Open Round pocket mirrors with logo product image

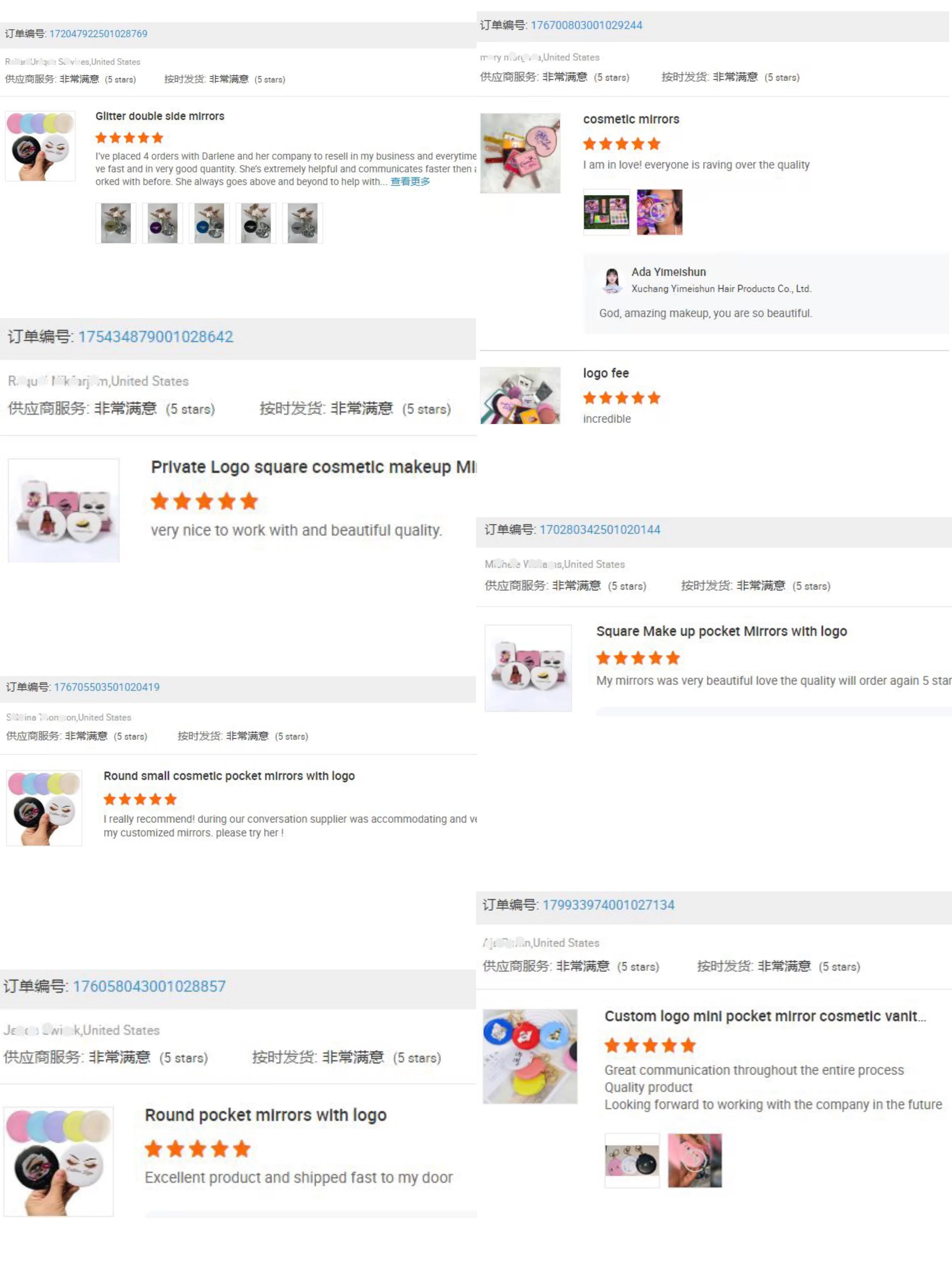59,1161
